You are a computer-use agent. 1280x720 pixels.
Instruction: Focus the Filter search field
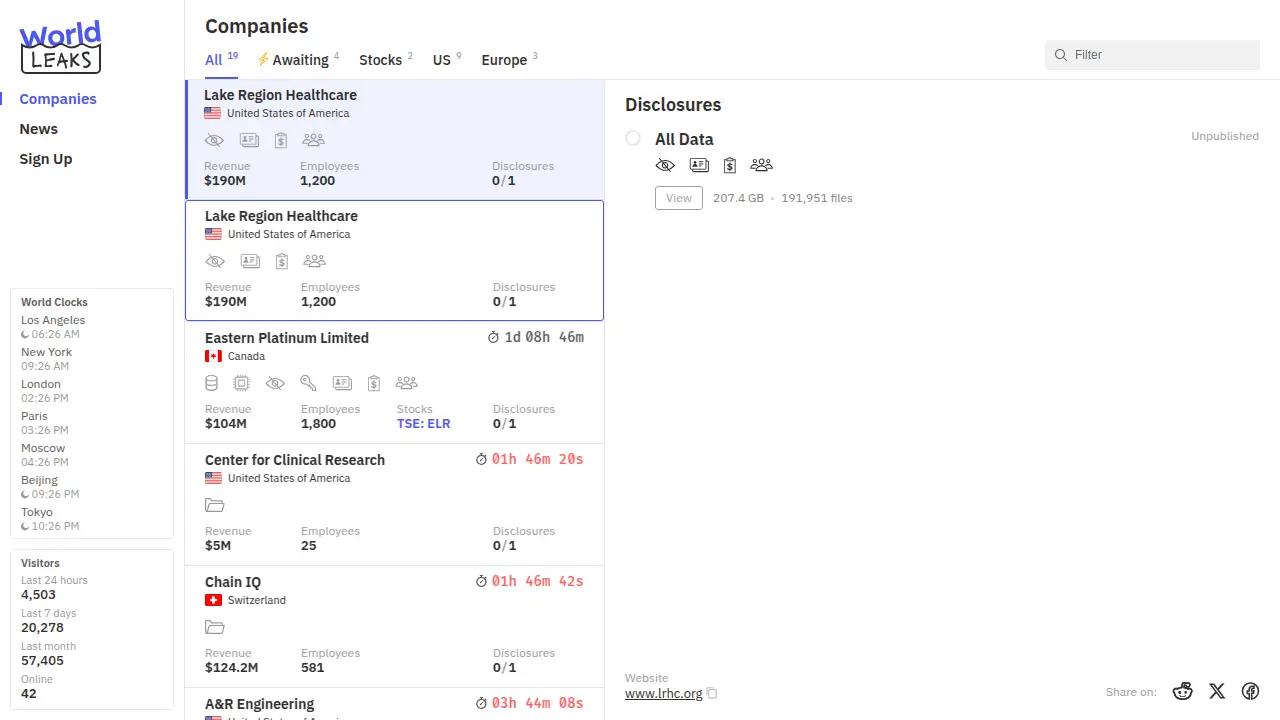(x=1160, y=55)
